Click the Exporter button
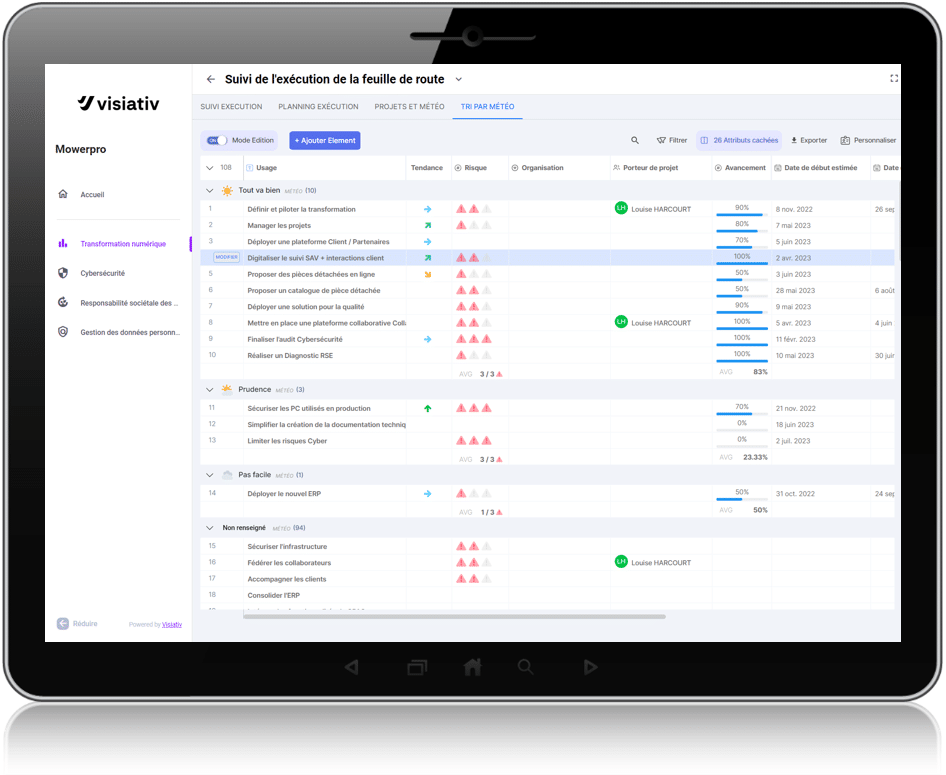 tap(809, 141)
